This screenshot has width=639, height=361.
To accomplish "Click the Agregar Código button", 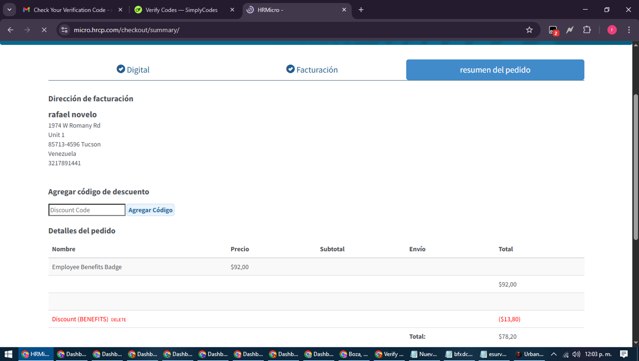I will coord(150,210).
